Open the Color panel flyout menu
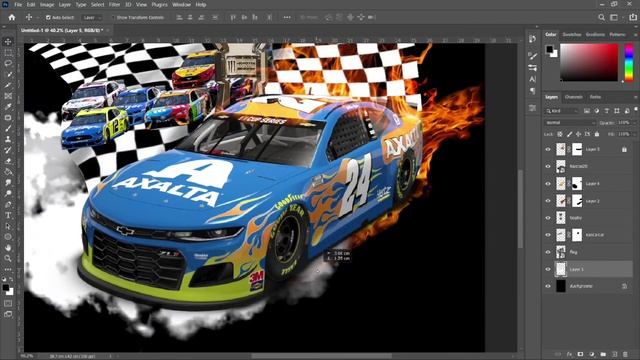 tap(636, 35)
